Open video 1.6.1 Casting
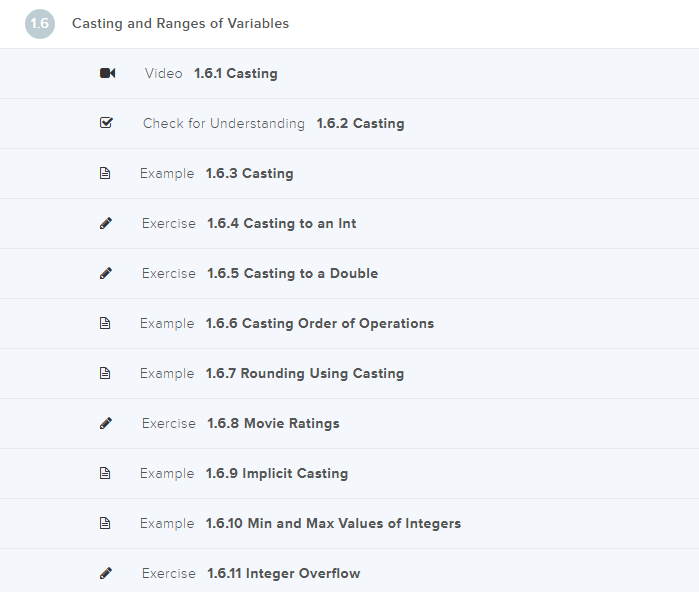 point(235,73)
